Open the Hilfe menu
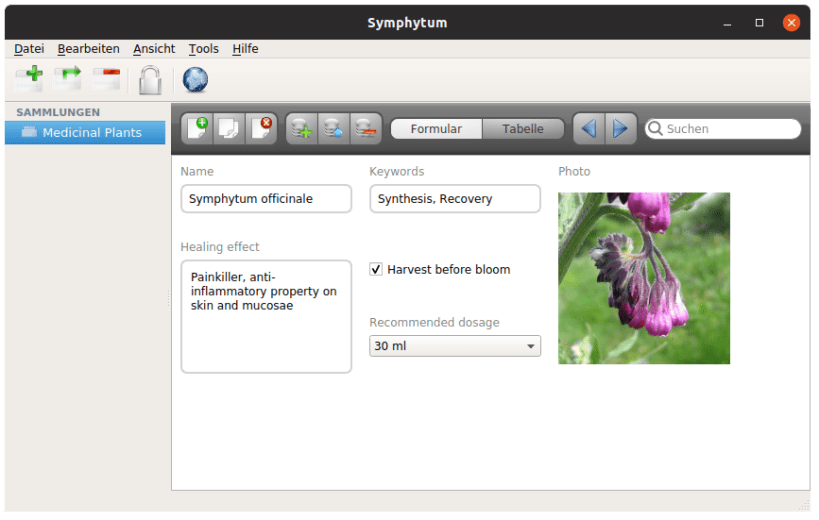The height and width of the screenshot is (520, 819). (245, 49)
